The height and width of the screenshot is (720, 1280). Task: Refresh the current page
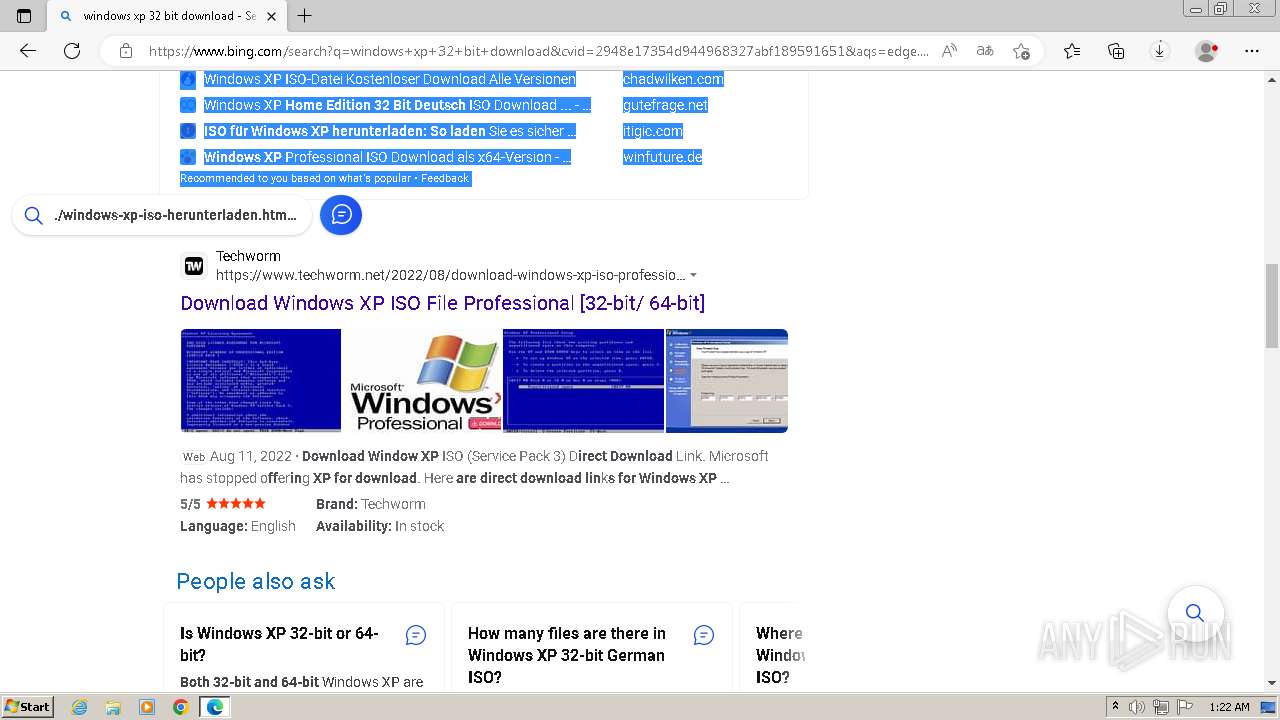[72, 51]
